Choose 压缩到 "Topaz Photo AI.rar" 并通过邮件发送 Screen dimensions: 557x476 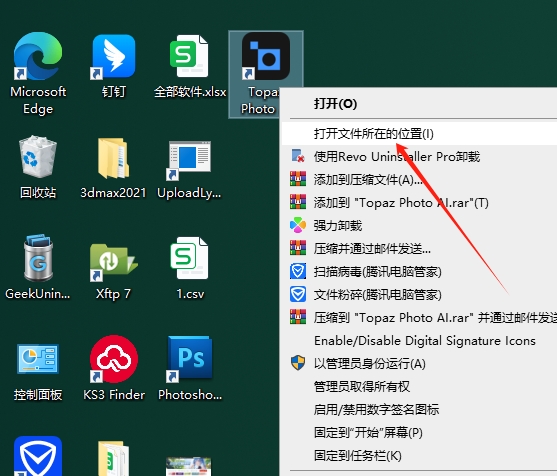click(419, 317)
